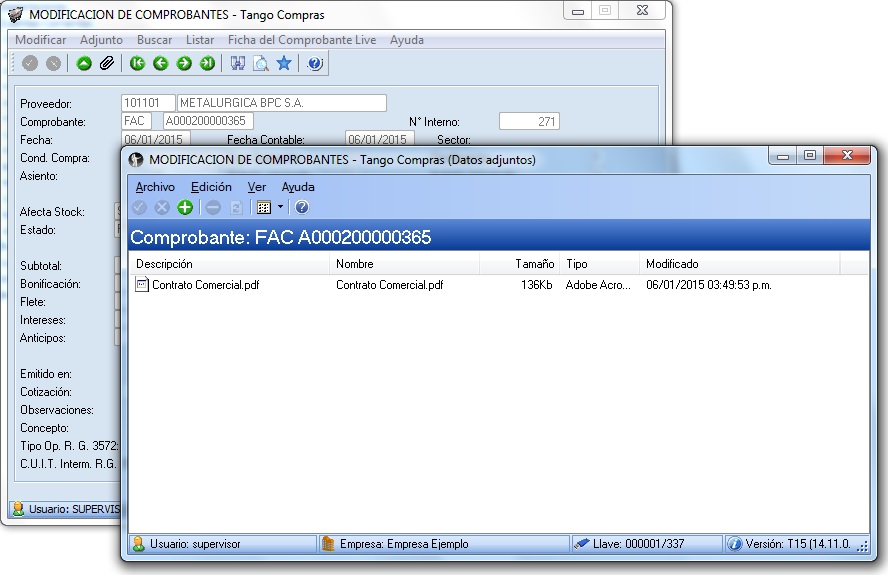The width and height of the screenshot is (888, 575).
Task: Open the Ver menu
Action: tap(257, 187)
